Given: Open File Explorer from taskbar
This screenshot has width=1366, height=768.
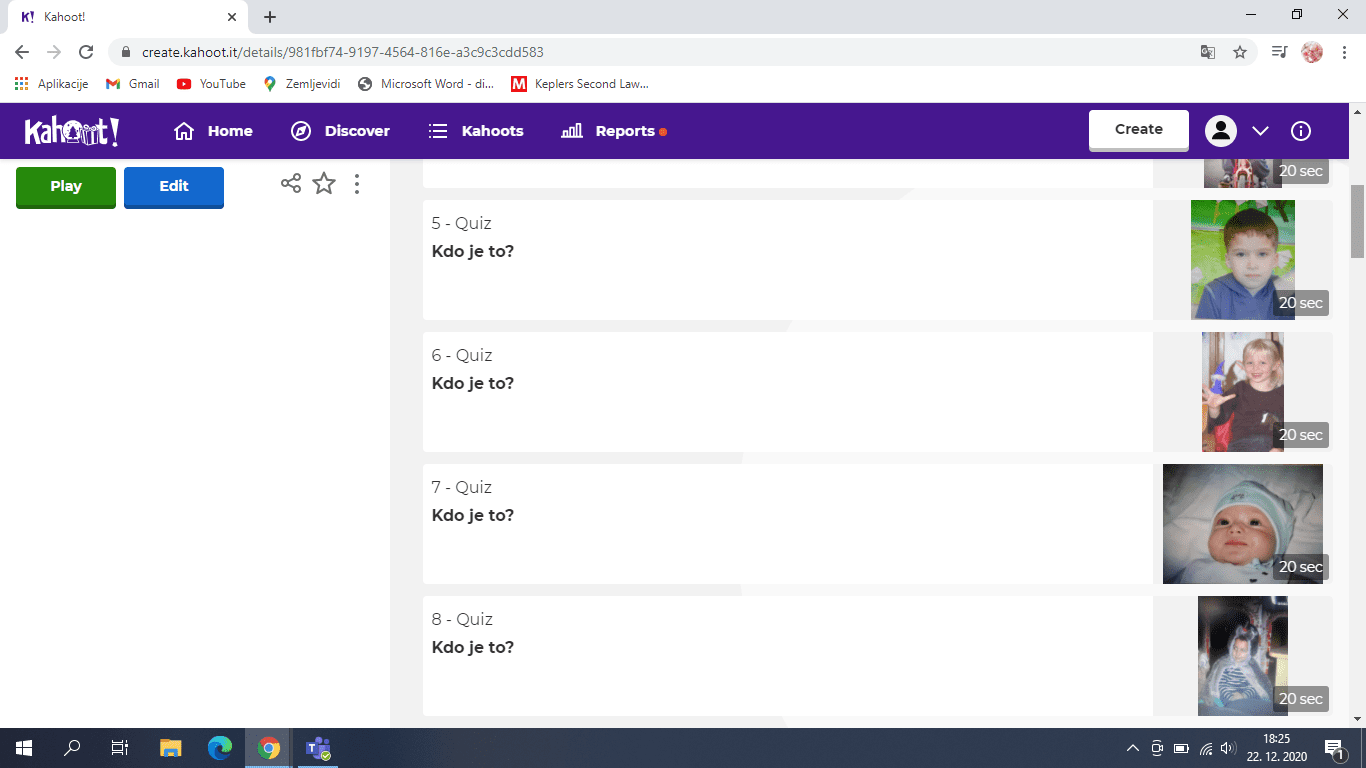Looking at the screenshot, I should [171, 748].
